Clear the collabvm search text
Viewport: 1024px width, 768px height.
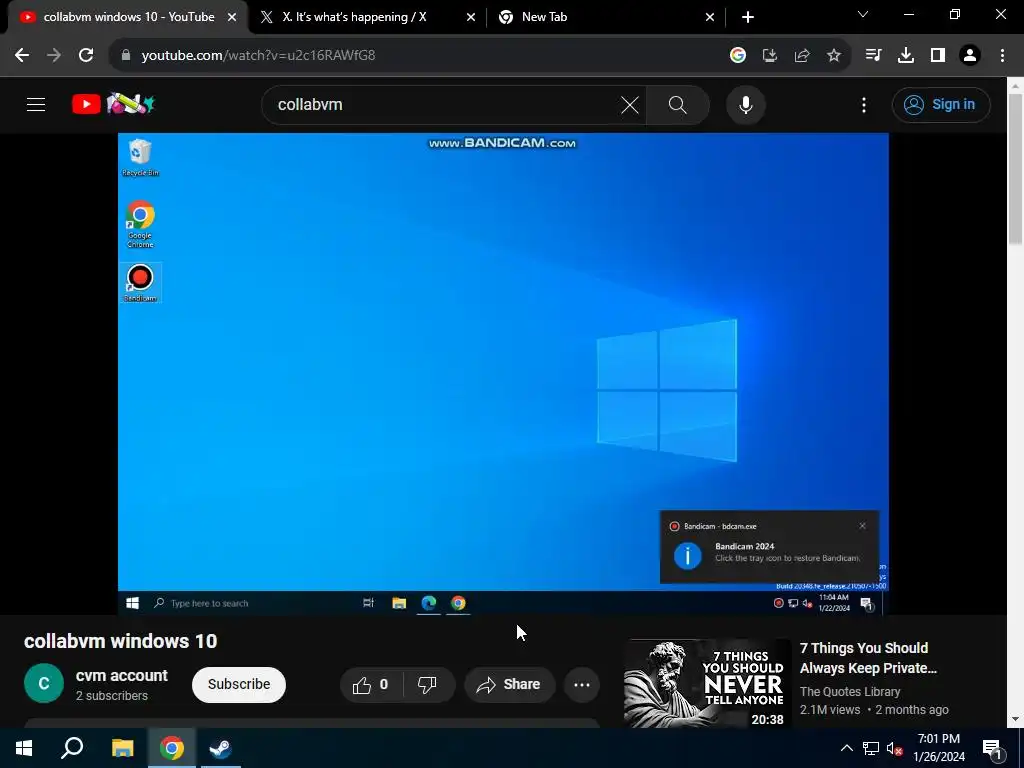coord(630,104)
